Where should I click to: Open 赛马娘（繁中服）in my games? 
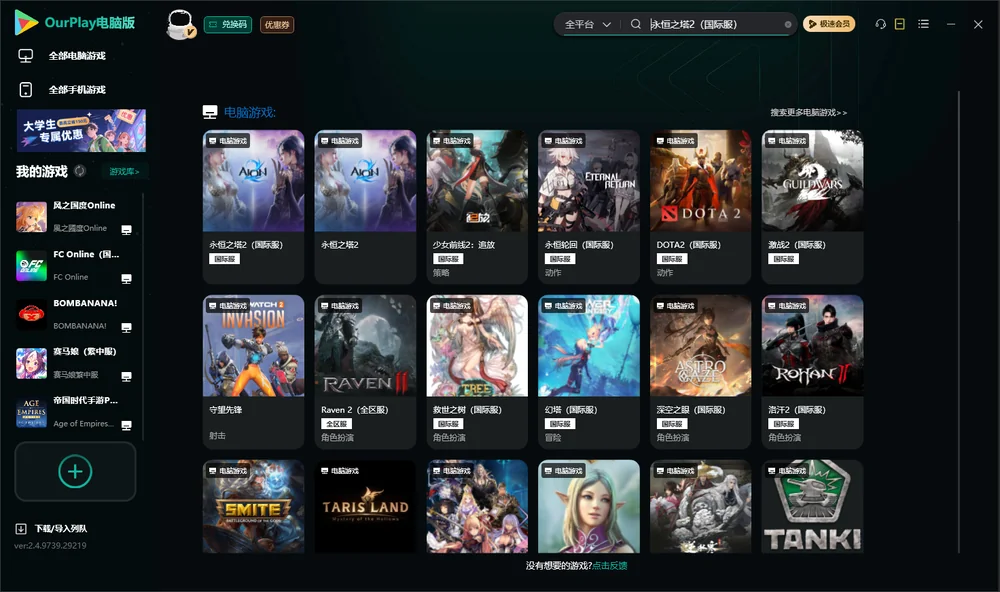pos(77,364)
